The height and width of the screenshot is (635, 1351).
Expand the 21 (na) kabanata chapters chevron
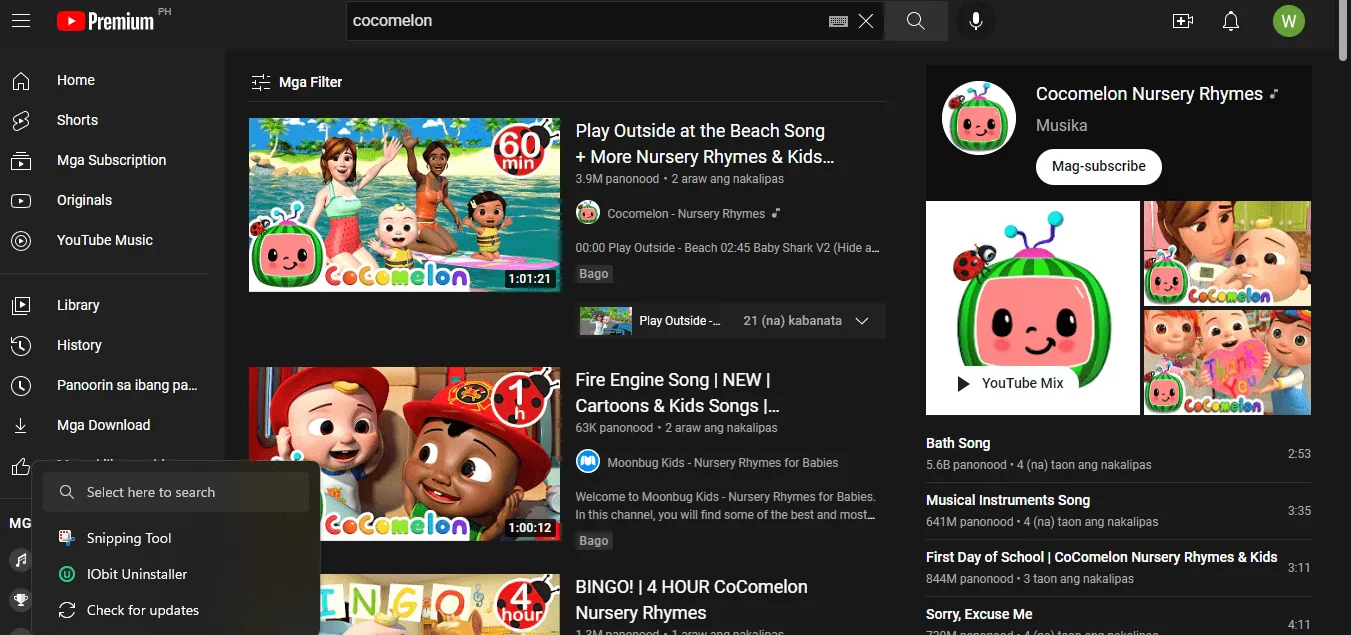pos(862,321)
